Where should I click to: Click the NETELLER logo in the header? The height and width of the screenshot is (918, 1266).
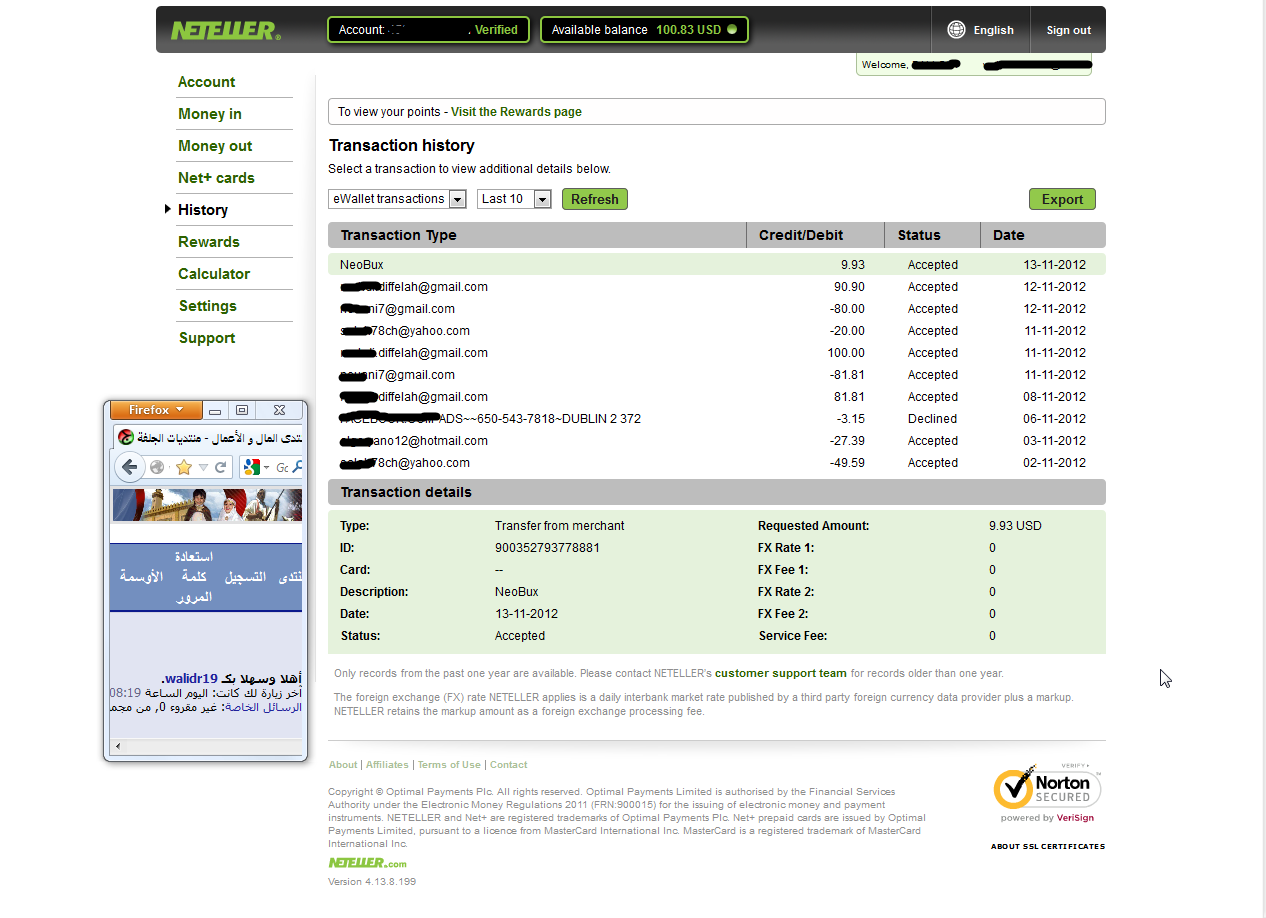(x=226, y=30)
